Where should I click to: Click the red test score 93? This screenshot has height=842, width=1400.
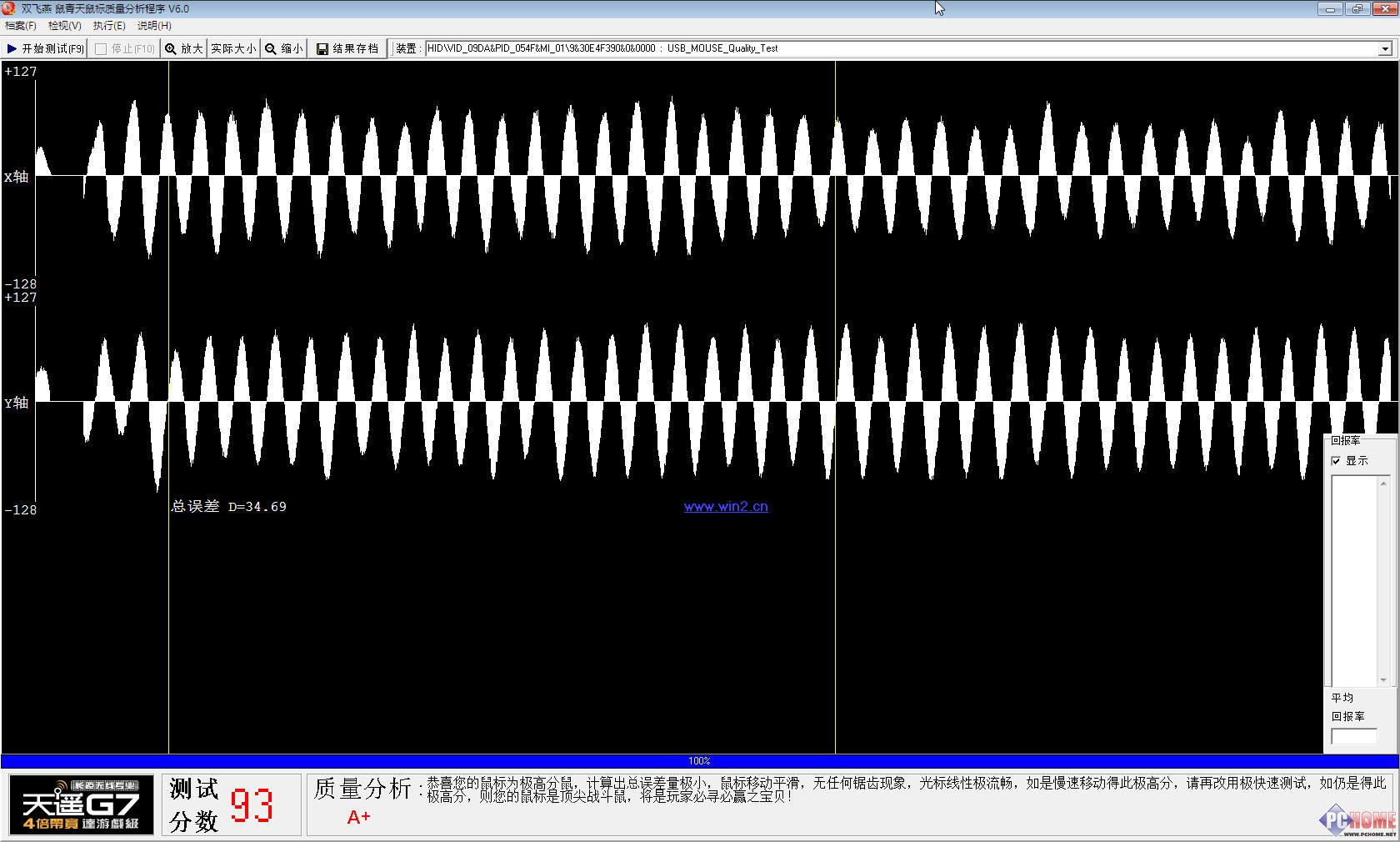(x=252, y=805)
